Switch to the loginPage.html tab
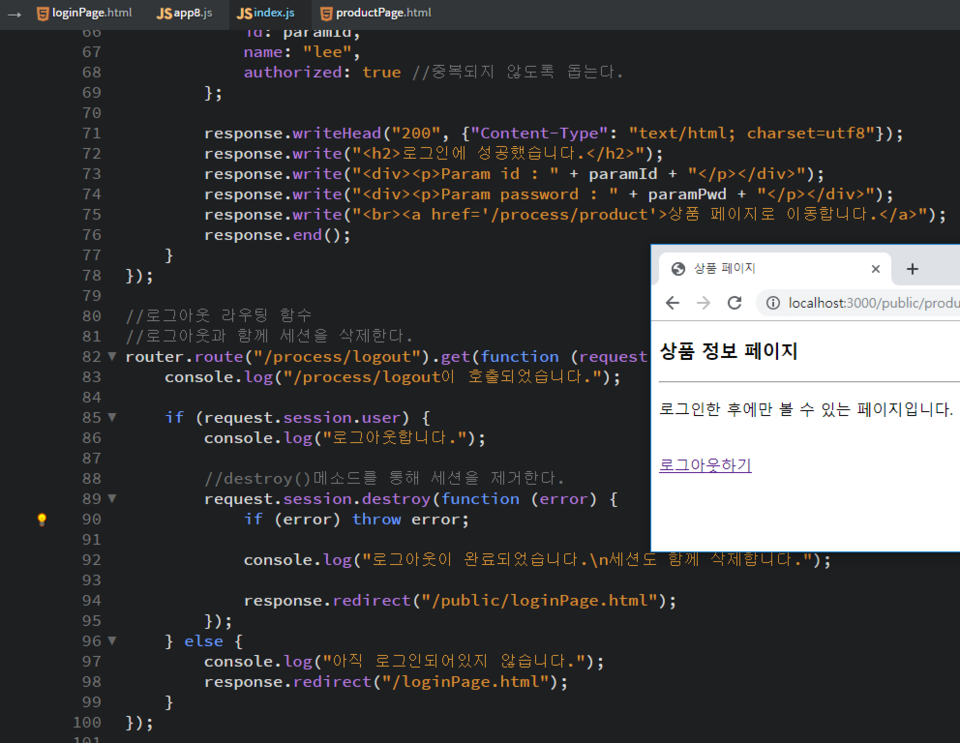The image size is (960, 743). tap(84, 13)
